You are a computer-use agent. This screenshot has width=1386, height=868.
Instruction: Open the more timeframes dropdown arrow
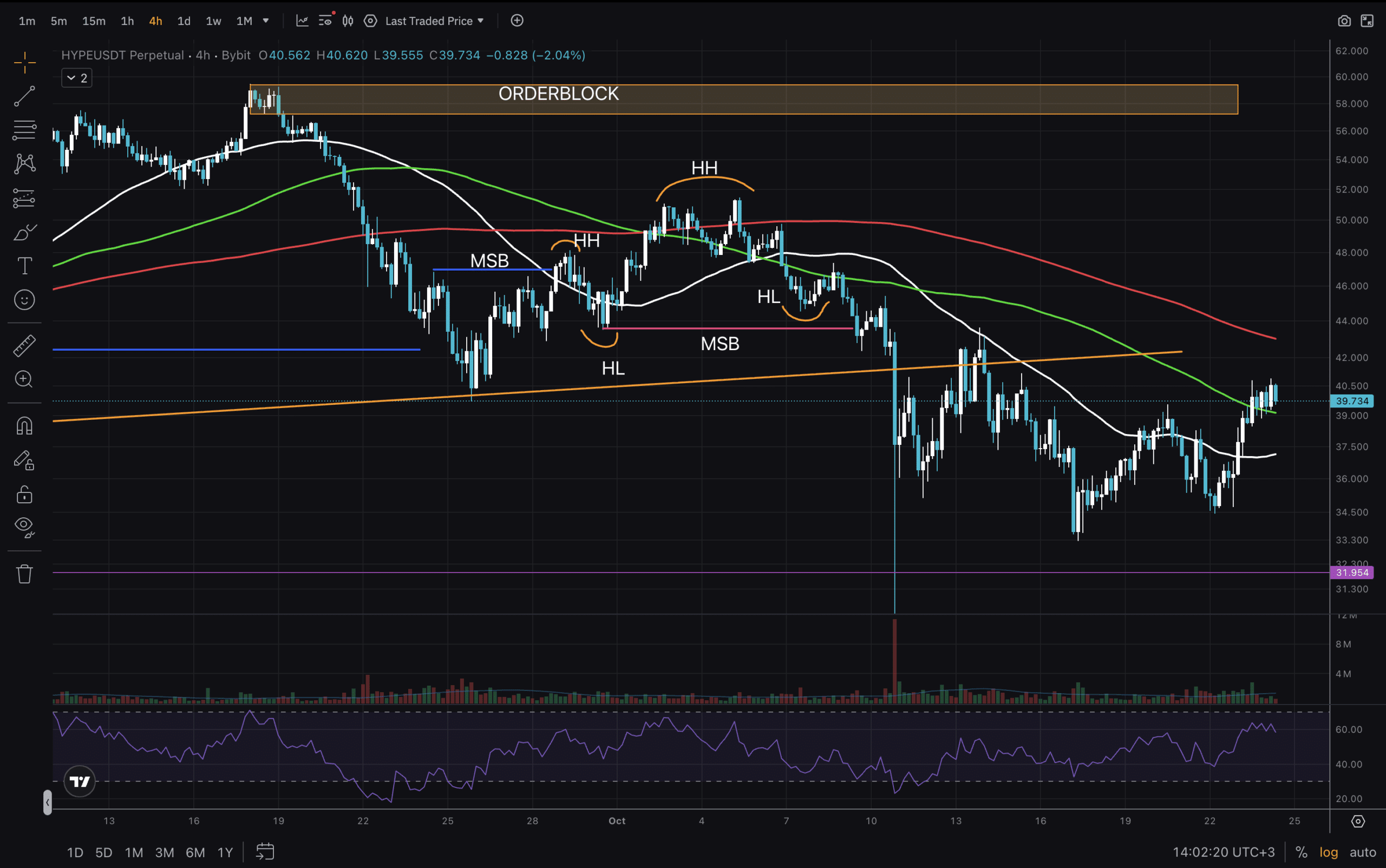click(x=265, y=21)
